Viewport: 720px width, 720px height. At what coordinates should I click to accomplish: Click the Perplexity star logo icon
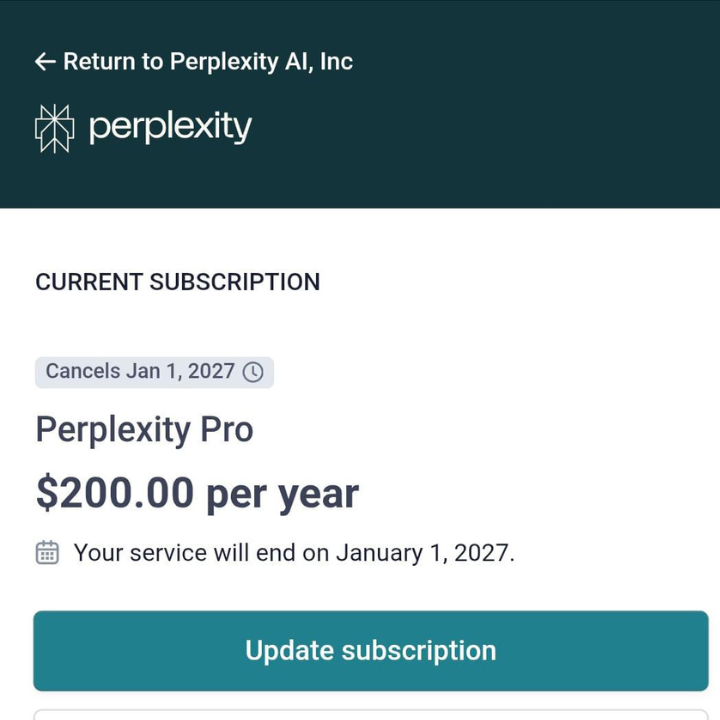click(55, 128)
